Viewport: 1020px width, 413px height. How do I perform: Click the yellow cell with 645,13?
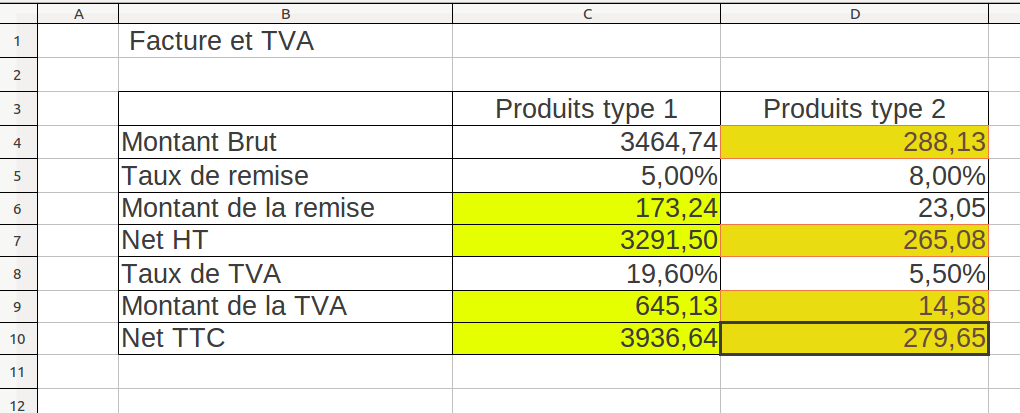586,306
